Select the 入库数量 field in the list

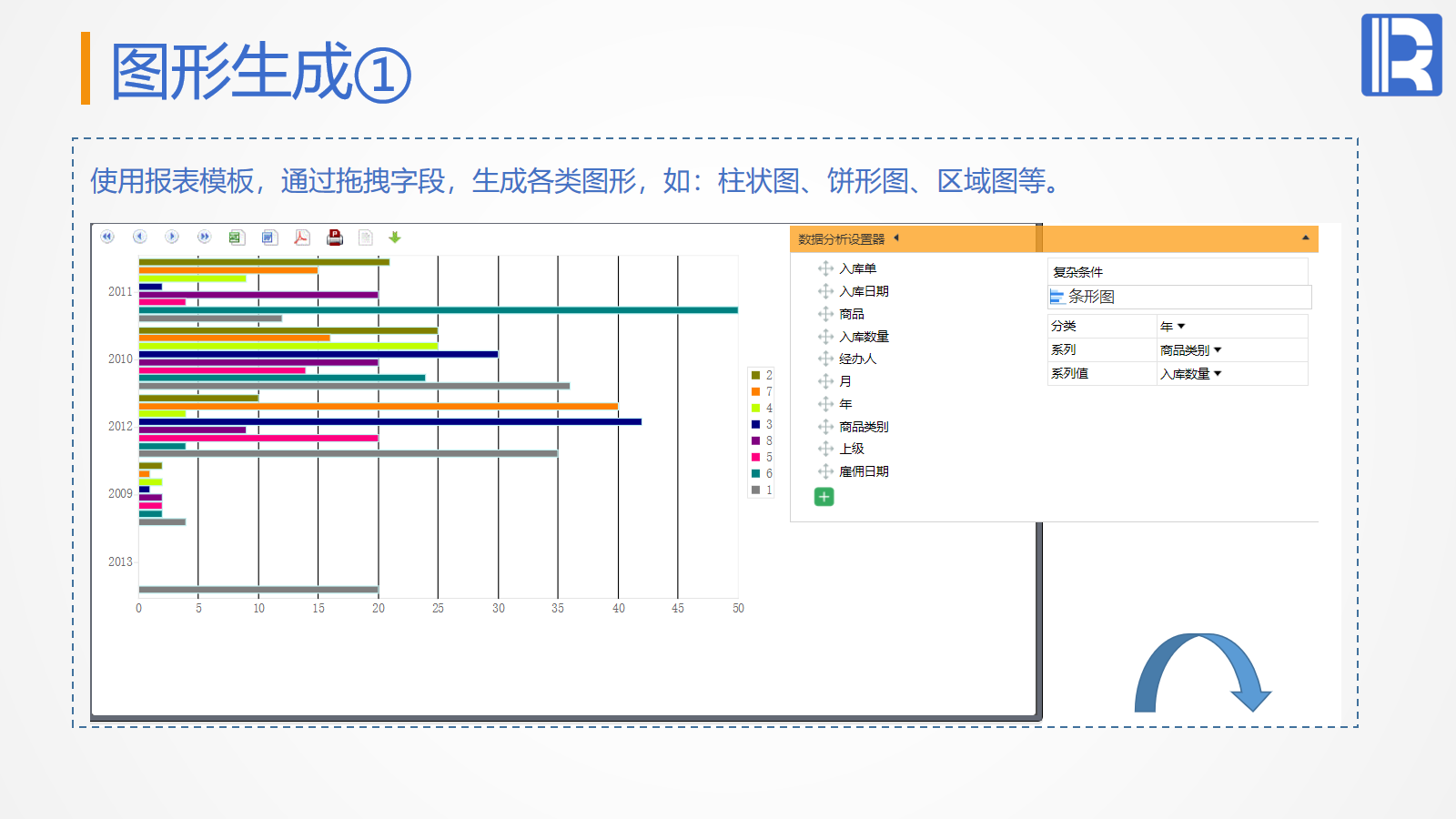pyautogui.click(x=864, y=337)
